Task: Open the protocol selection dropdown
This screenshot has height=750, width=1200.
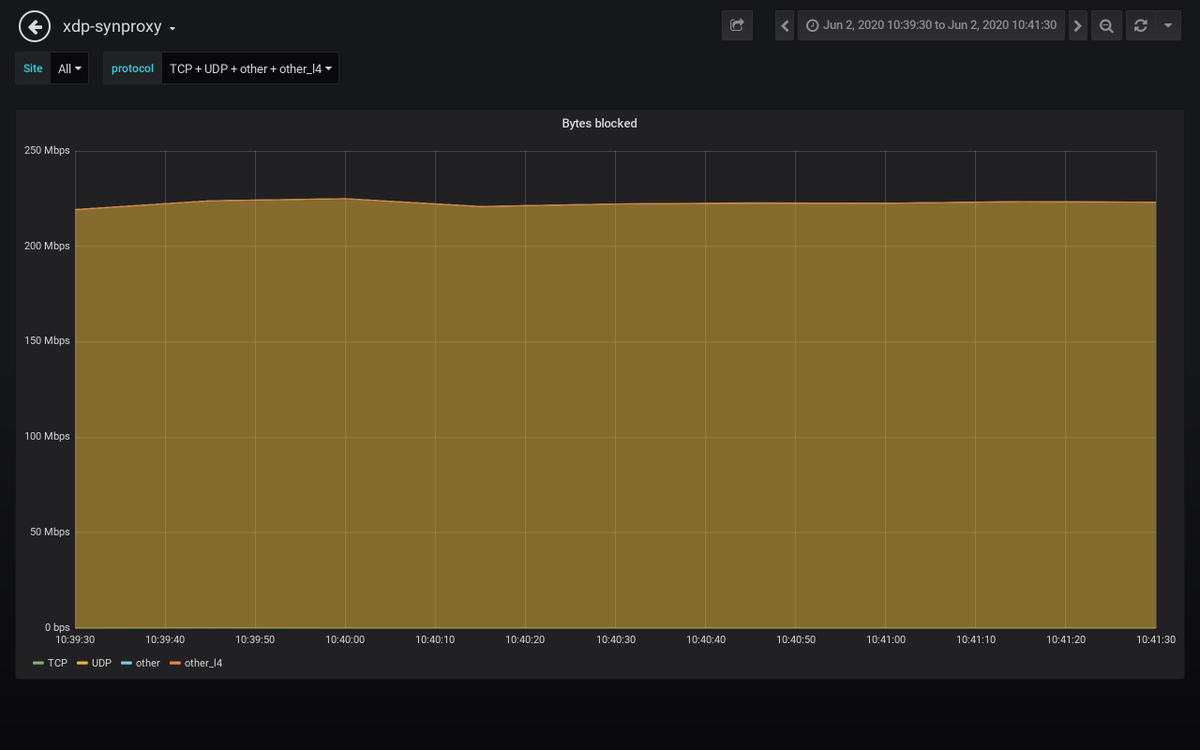Action: tap(249, 68)
